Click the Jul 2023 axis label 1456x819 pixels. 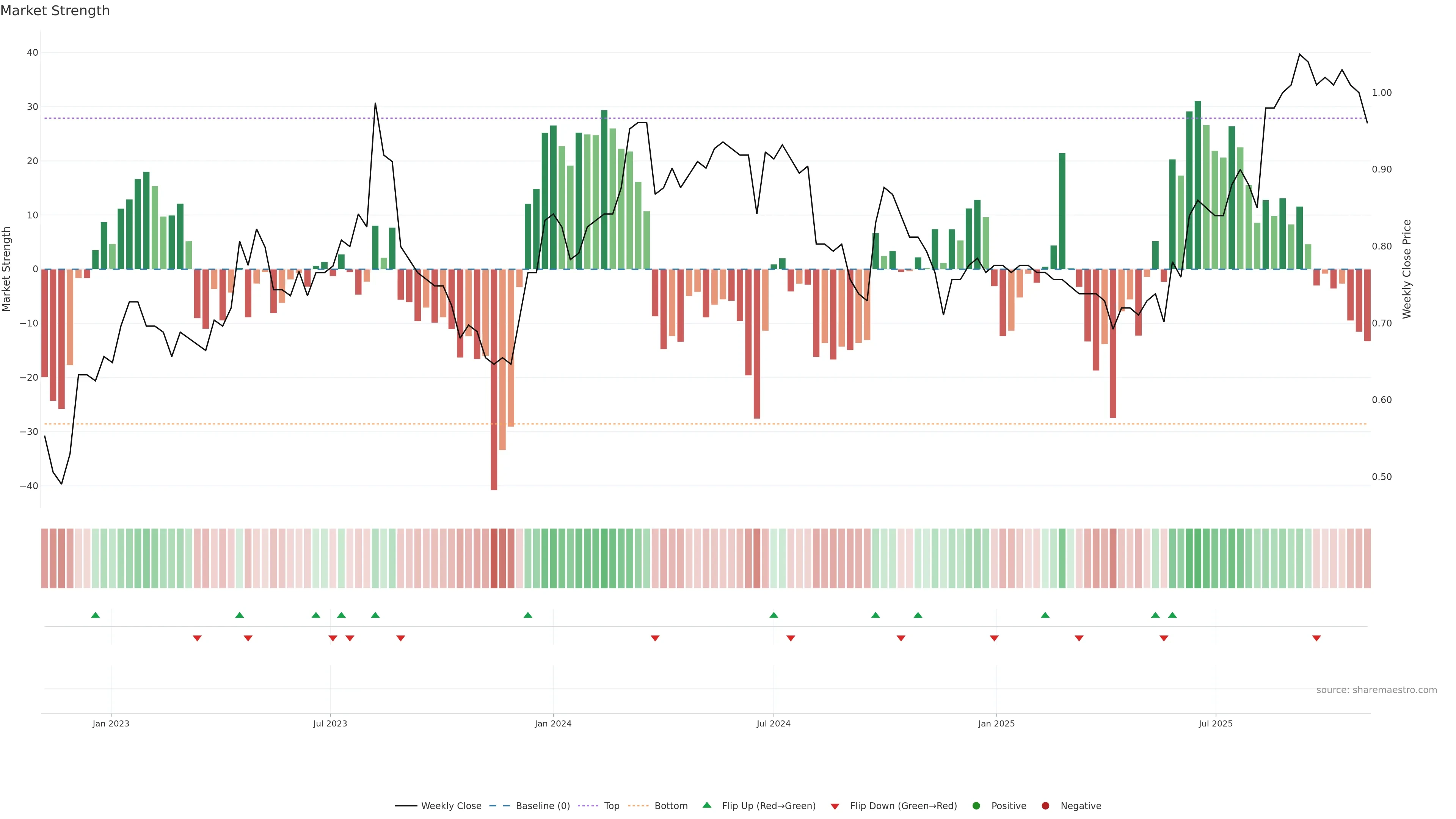coord(330,723)
